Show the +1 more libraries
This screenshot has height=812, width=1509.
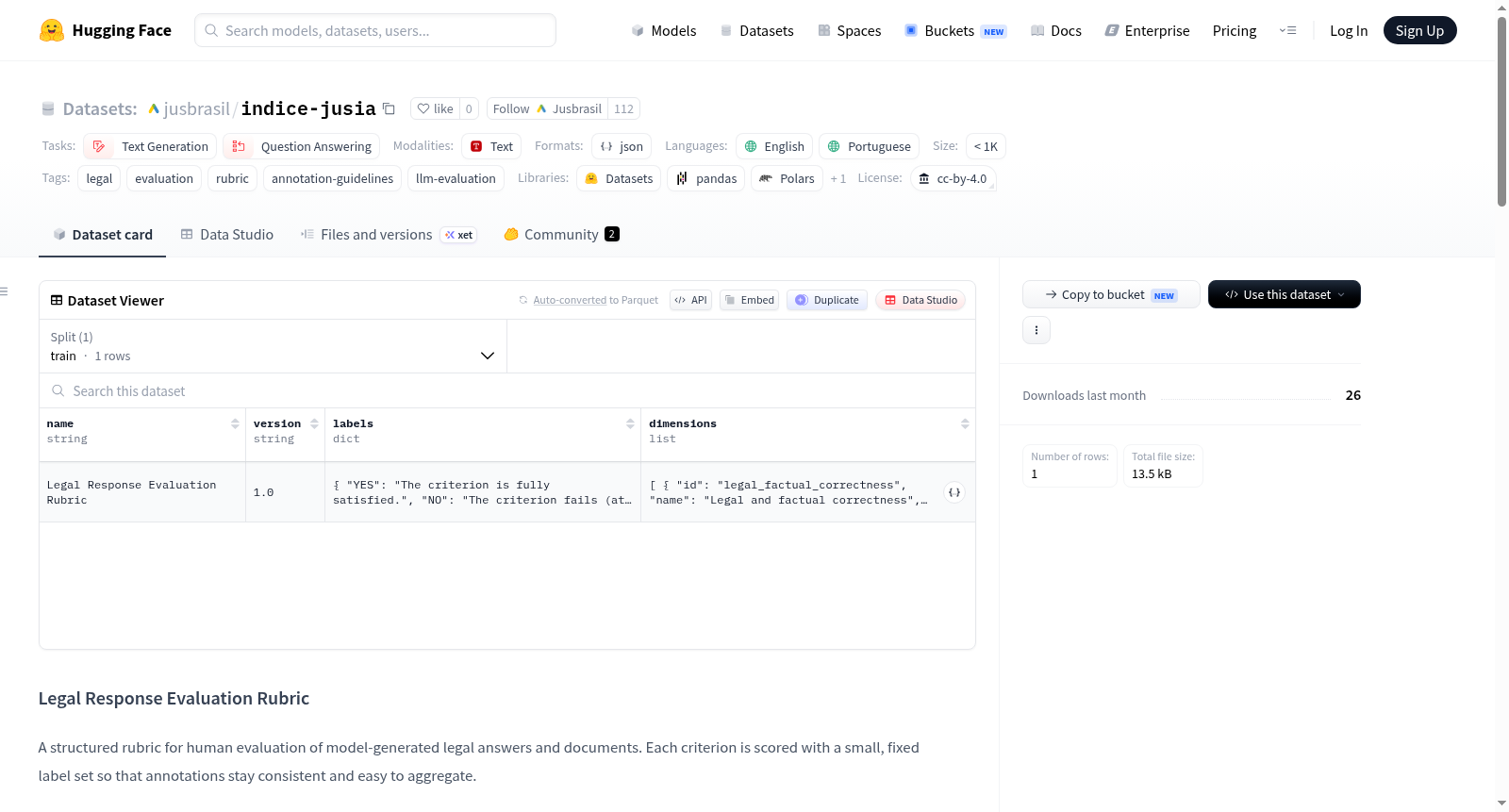(838, 178)
